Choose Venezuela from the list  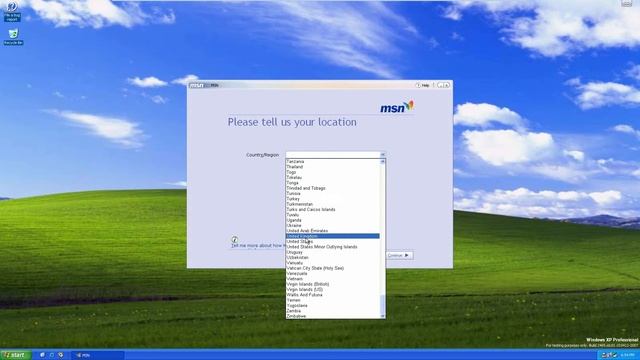pos(333,273)
